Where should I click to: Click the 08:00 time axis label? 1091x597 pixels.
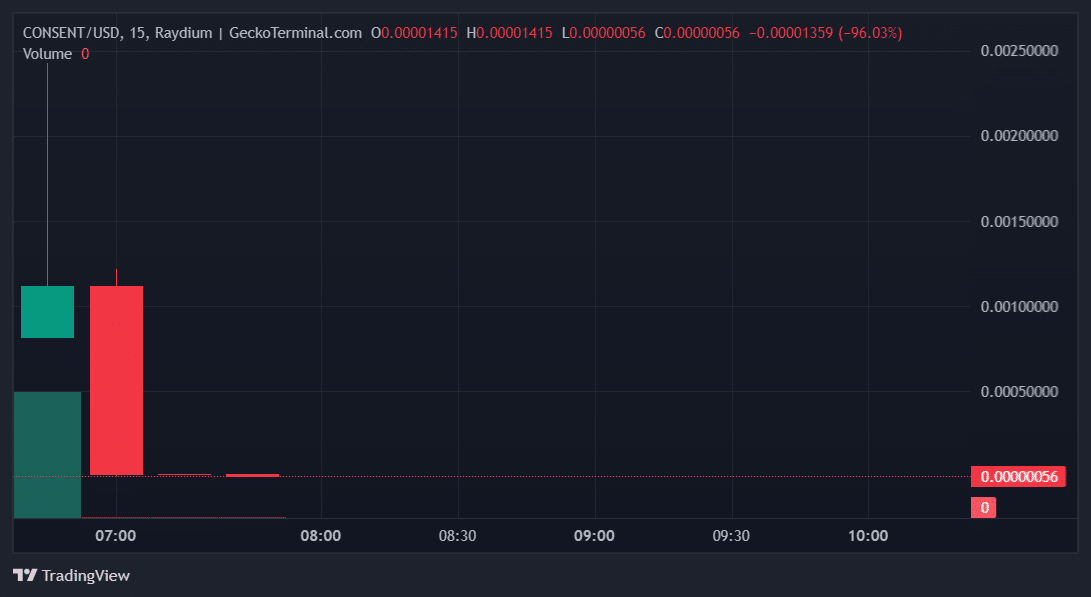[321, 536]
